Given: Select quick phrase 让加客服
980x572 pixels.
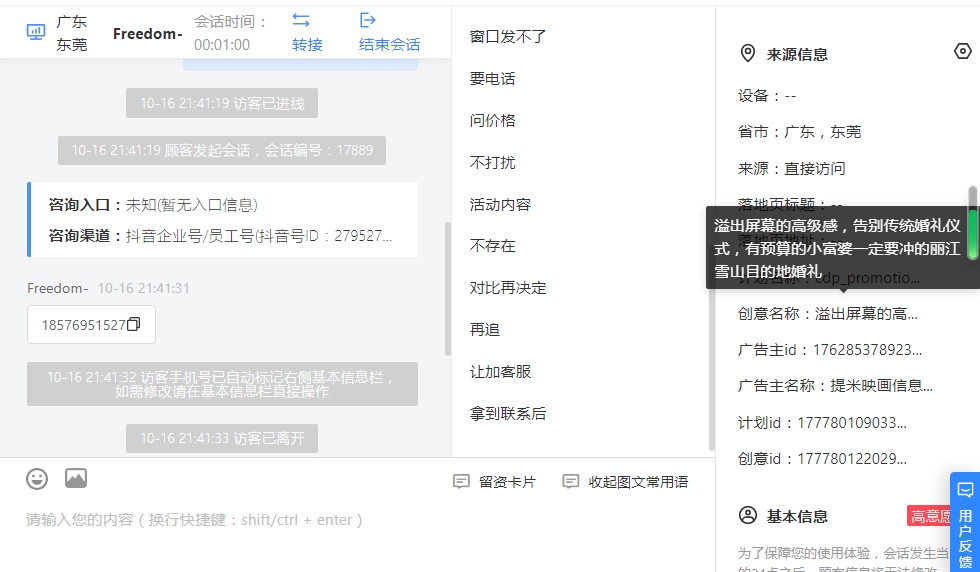Looking at the screenshot, I should (x=500, y=372).
